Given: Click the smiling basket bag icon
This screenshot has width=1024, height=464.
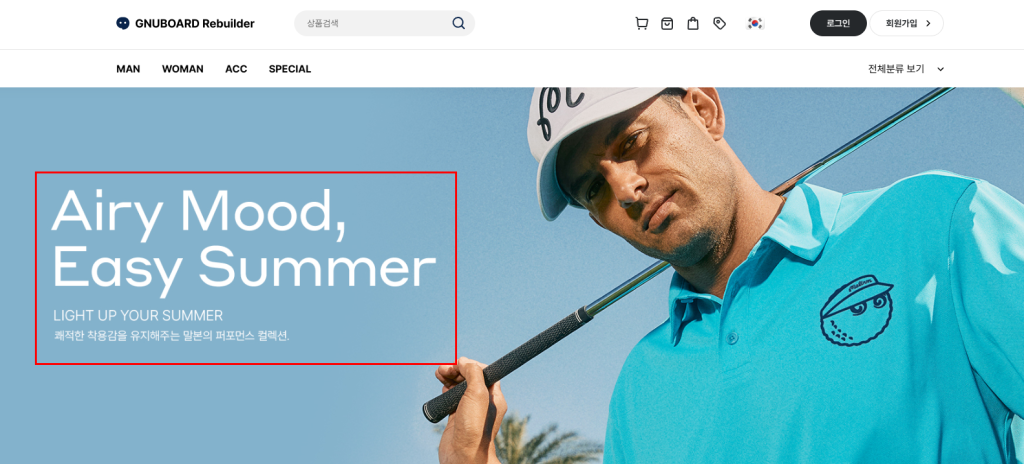Looking at the screenshot, I should coord(667,24).
